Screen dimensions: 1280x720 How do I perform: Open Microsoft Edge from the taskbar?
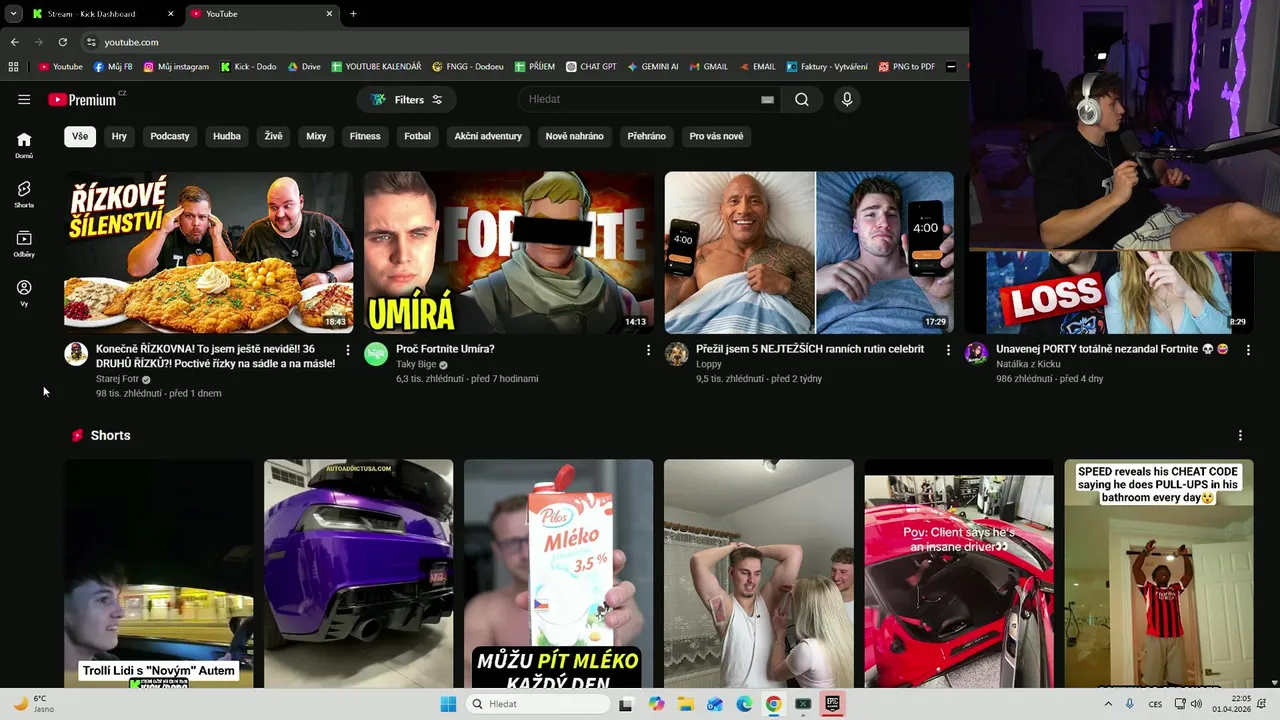pos(744,704)
